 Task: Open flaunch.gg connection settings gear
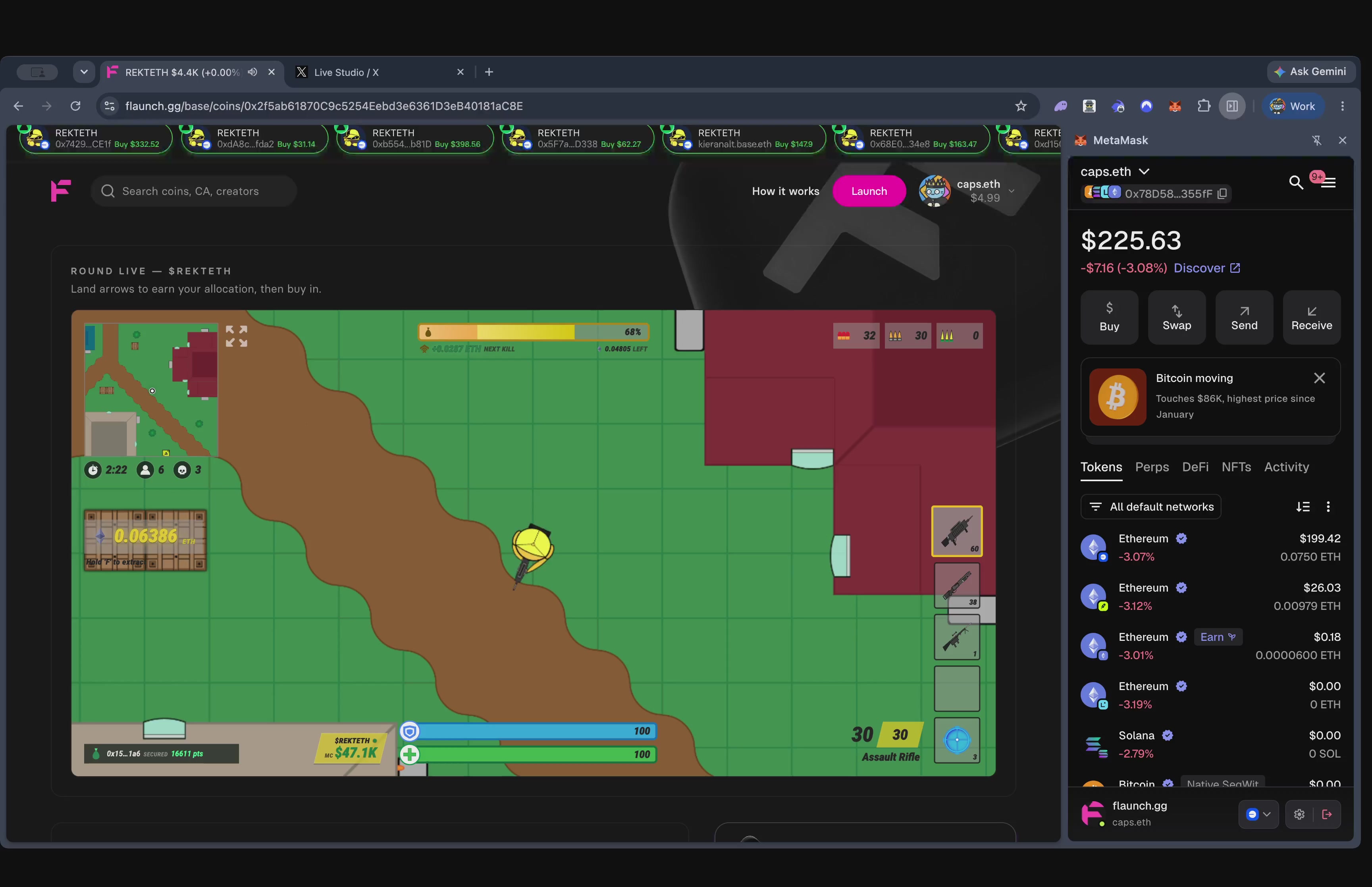pos(1299,814)
